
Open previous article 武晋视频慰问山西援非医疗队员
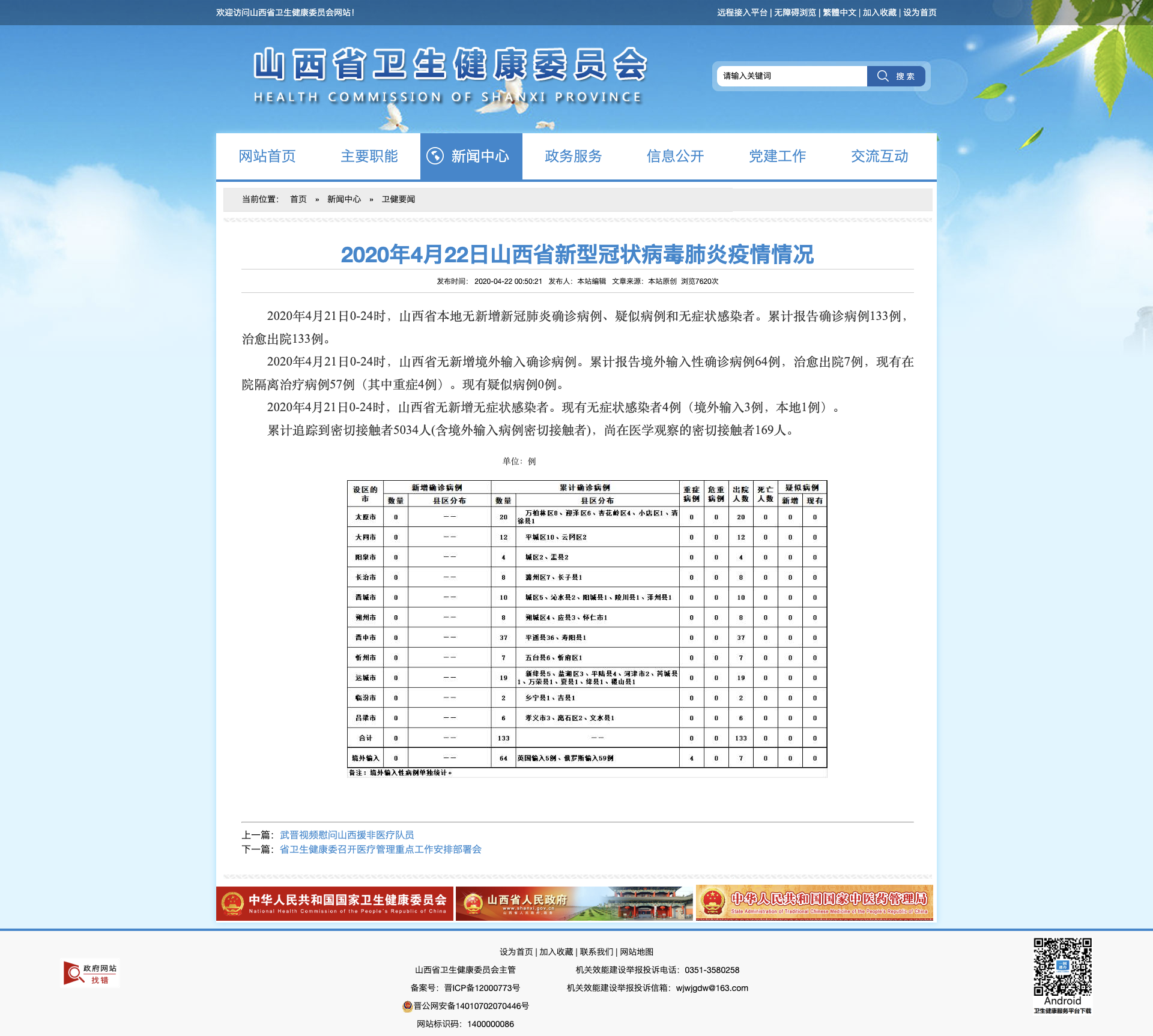coord(347,835)
